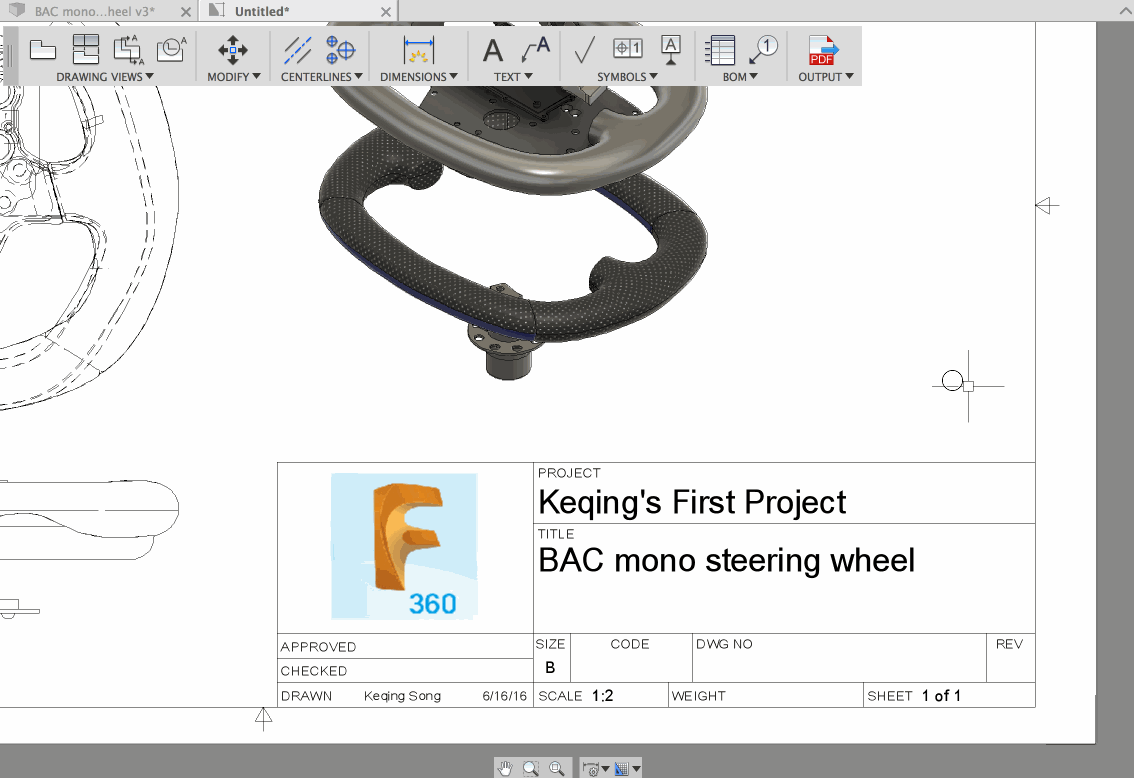Select the Balloon tool
Image resolution: width=1134 pixels, height=778 pixels.
pos(763,50)
